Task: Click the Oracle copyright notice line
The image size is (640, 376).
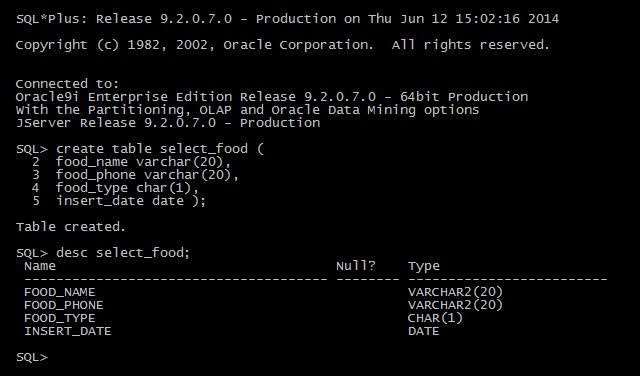Action: pos(283,45)
